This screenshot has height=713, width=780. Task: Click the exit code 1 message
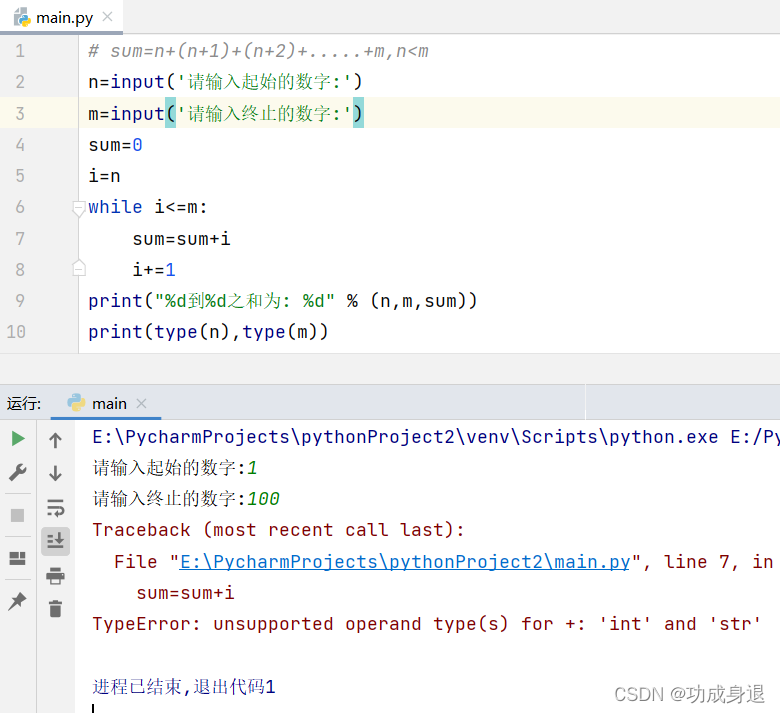tap(184, 687)
